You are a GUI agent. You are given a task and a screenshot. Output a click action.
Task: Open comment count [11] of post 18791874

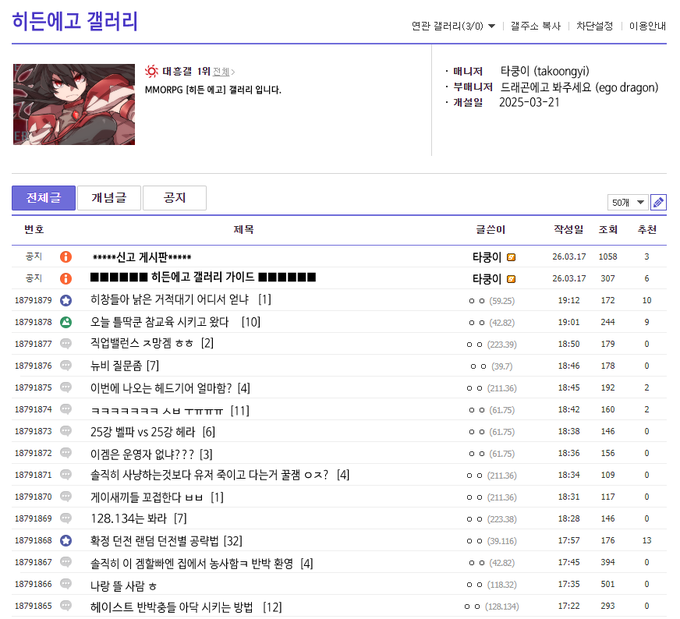pyautogui.click(x=240, y=410)
